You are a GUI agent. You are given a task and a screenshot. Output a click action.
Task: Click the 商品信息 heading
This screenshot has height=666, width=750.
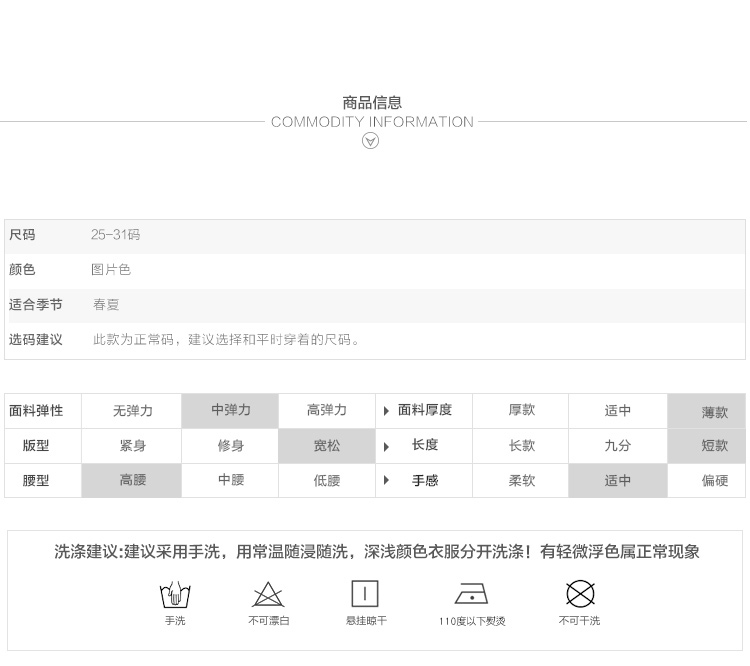(x=372, y=102)
